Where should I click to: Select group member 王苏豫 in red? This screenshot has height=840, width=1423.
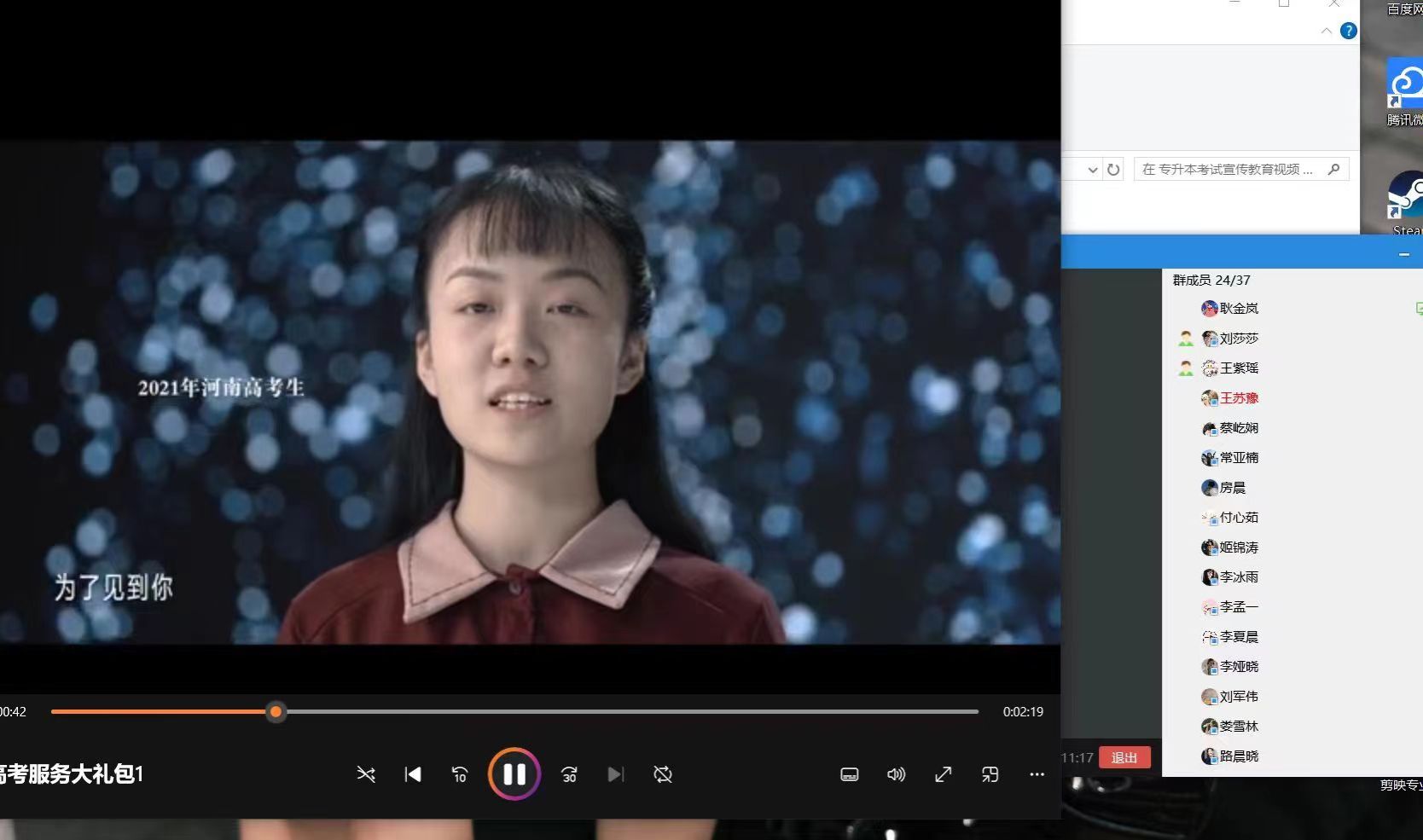click(1239, 398)
